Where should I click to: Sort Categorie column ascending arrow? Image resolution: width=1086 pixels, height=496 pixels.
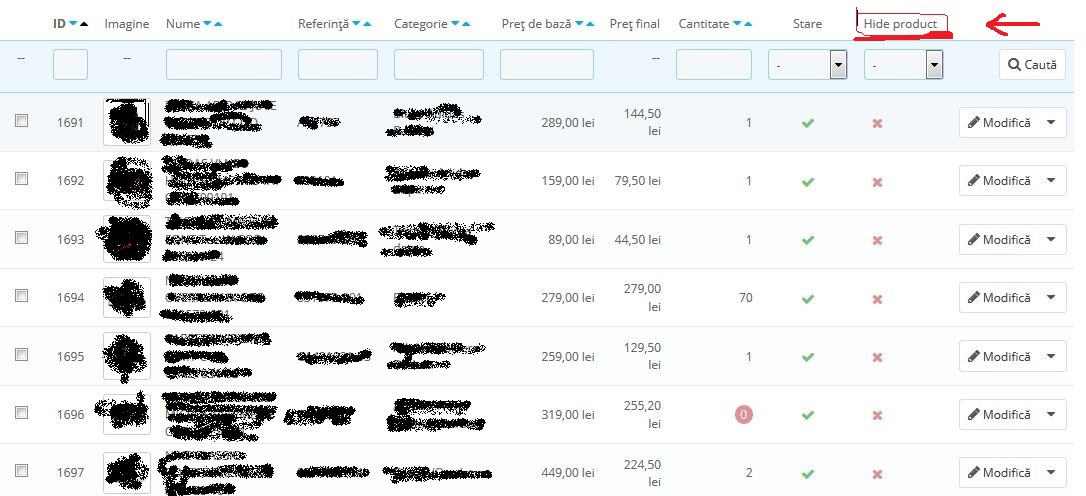466,24
